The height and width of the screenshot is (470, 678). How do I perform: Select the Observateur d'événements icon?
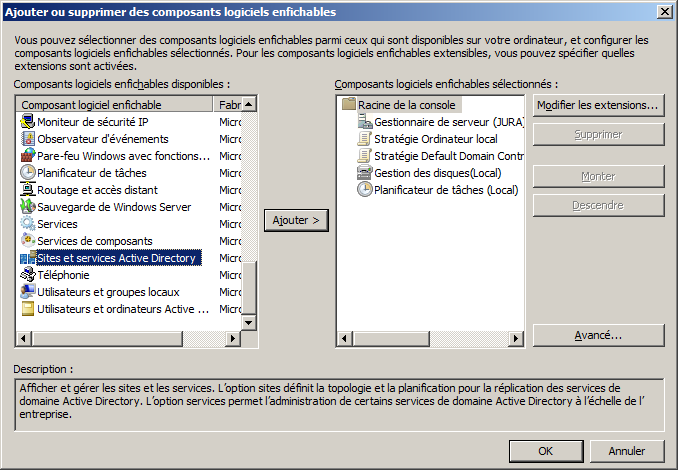(x=28, y=139)
